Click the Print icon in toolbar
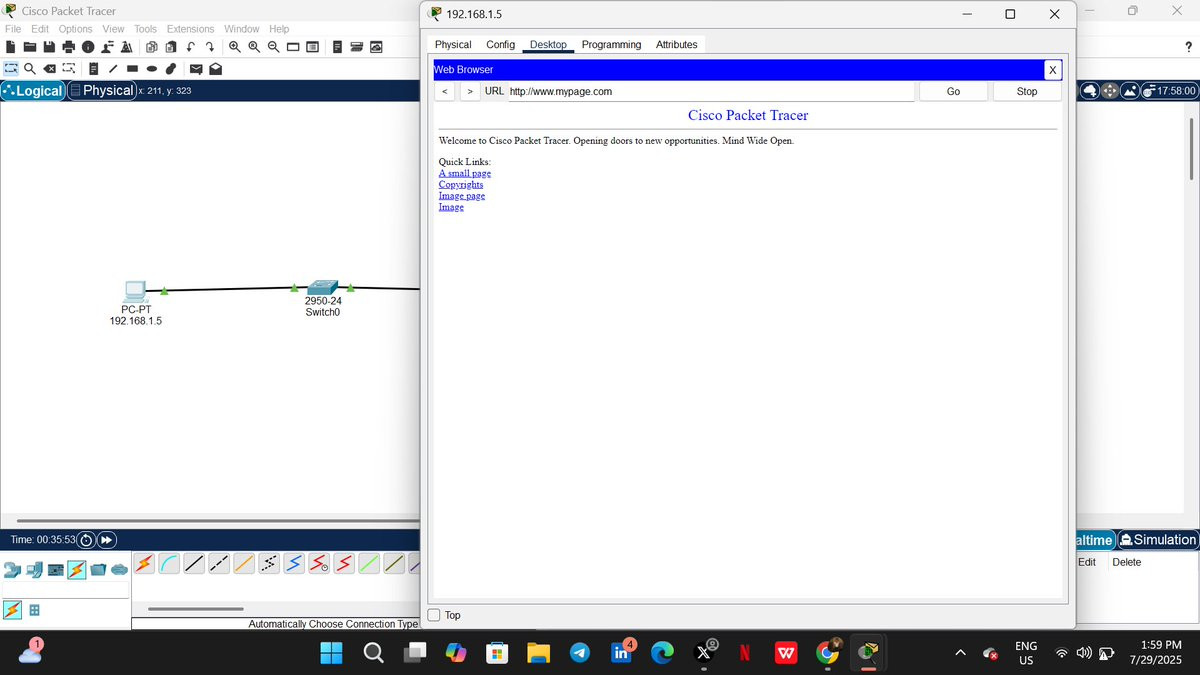The width and height of the screenshot is (1200, 675). 69,47
